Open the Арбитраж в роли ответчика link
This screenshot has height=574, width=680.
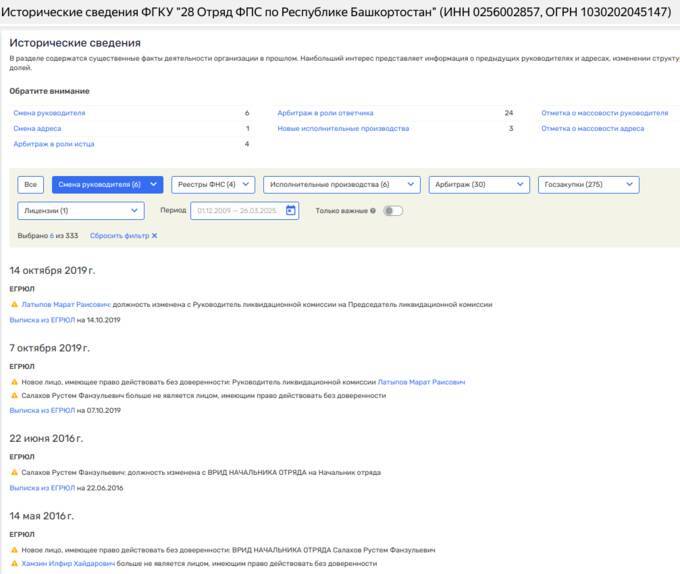click(x=325, y=113)
